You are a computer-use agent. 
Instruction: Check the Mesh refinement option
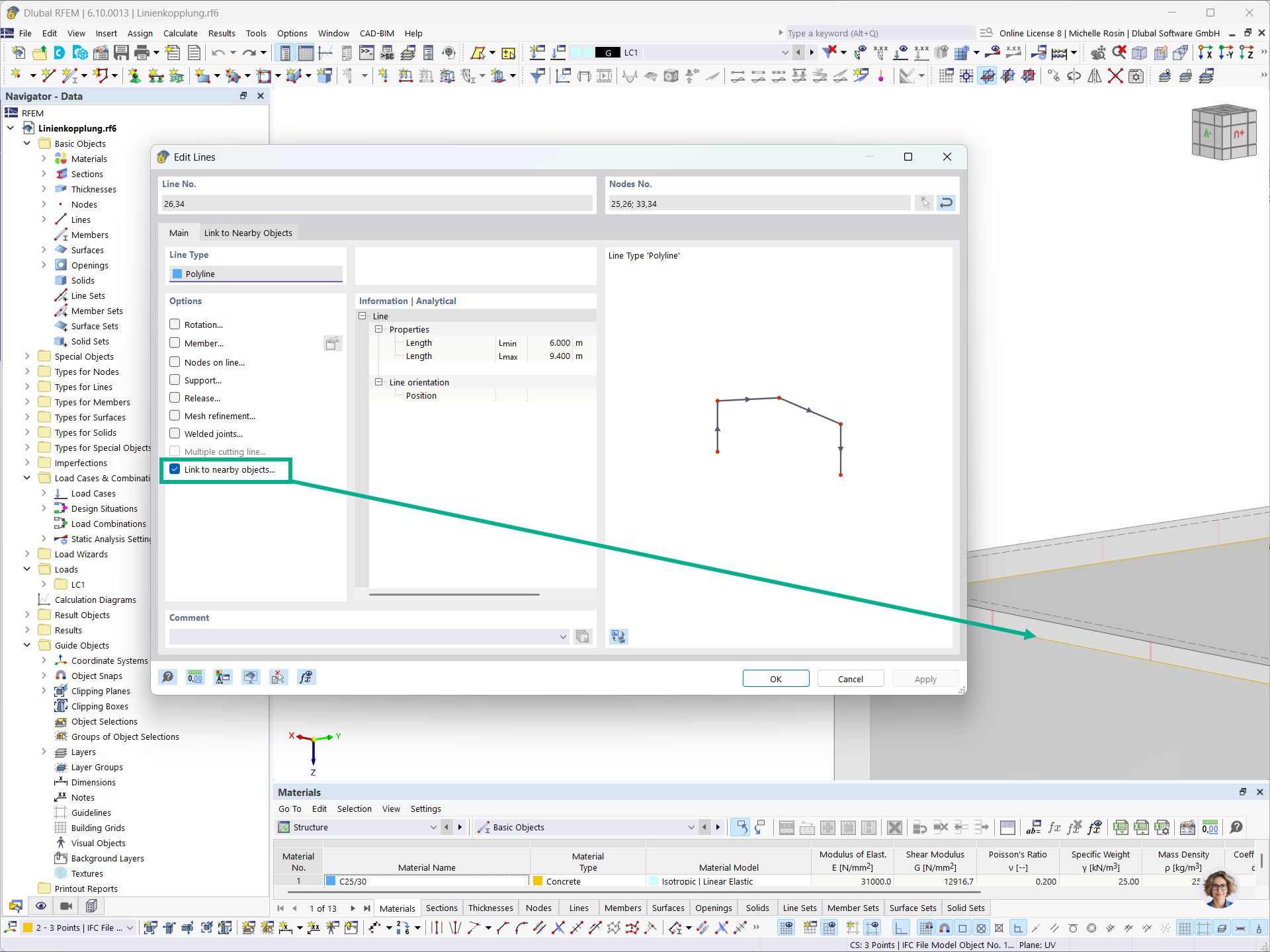175,415
